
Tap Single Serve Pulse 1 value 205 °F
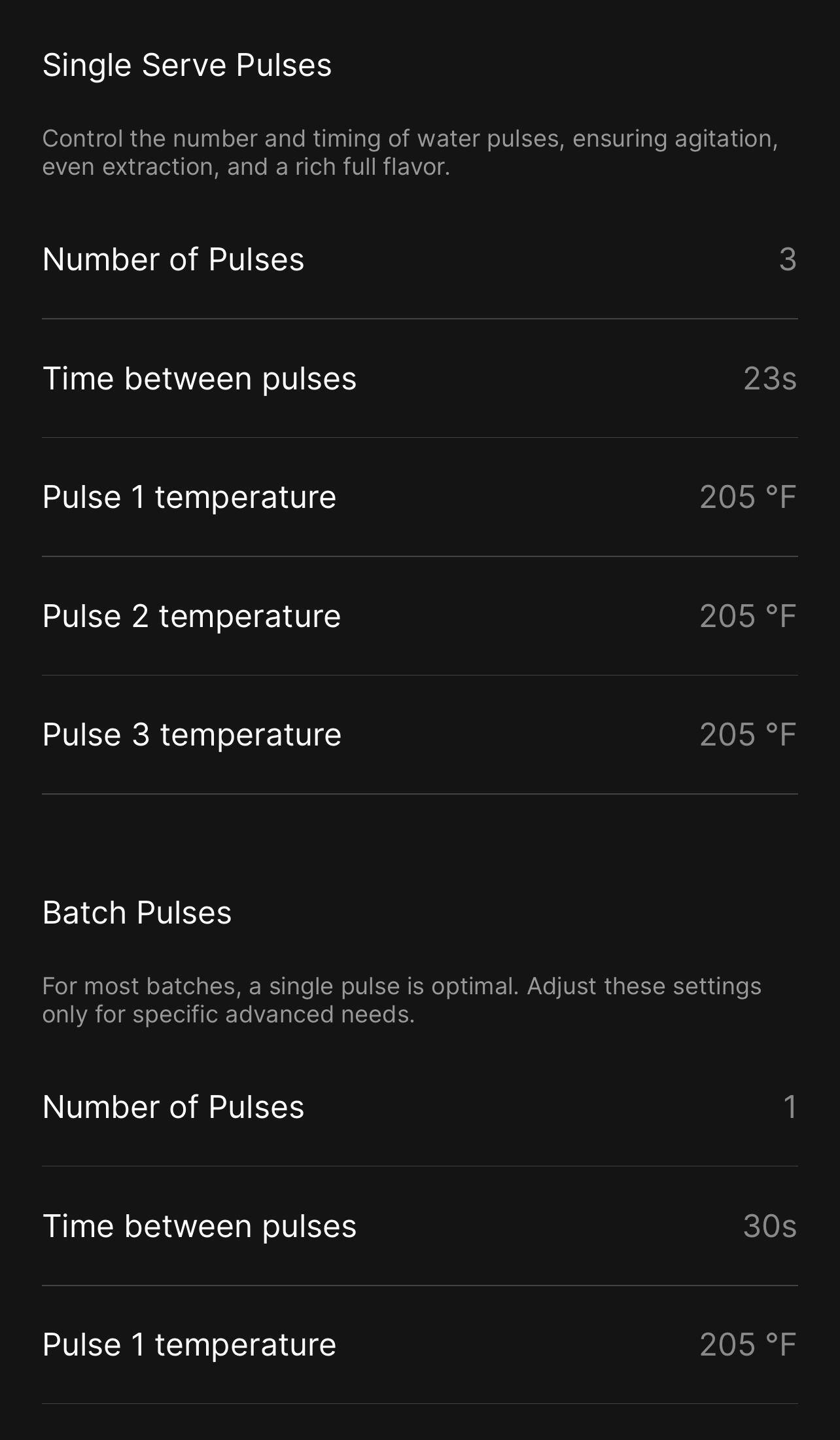click(x=748, y=497)
